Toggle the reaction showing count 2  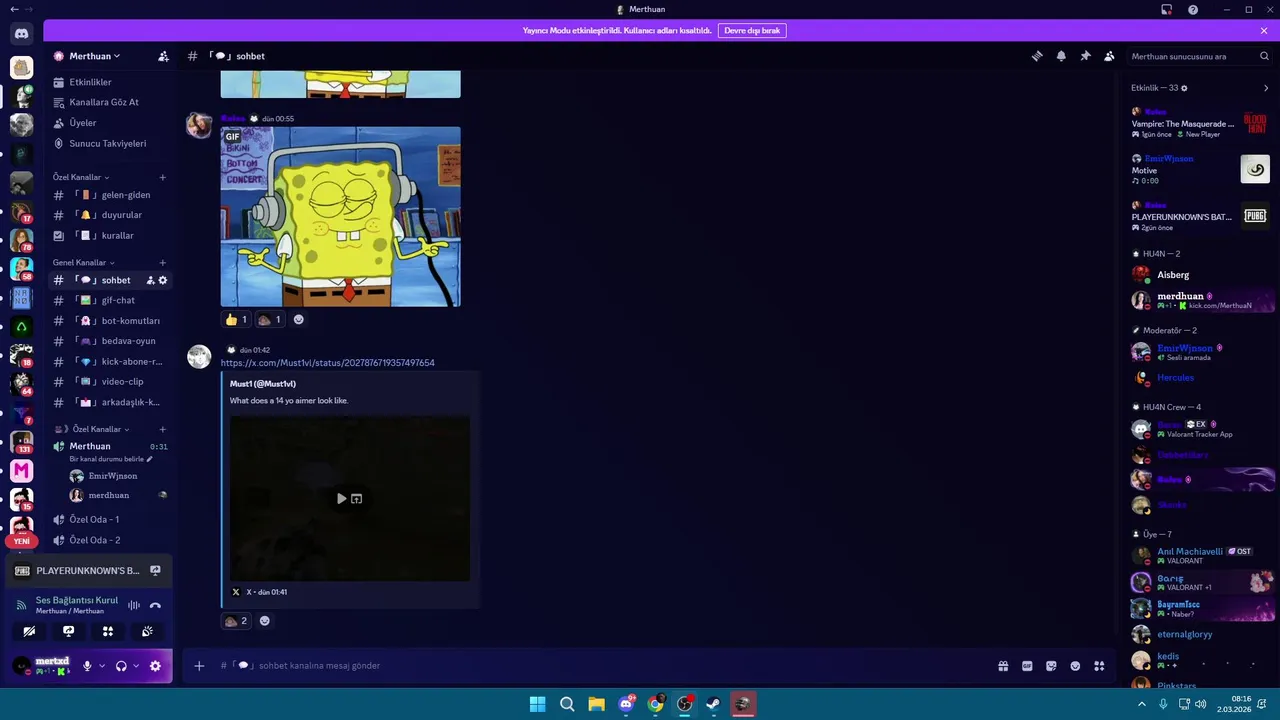[x=236, y=621]
